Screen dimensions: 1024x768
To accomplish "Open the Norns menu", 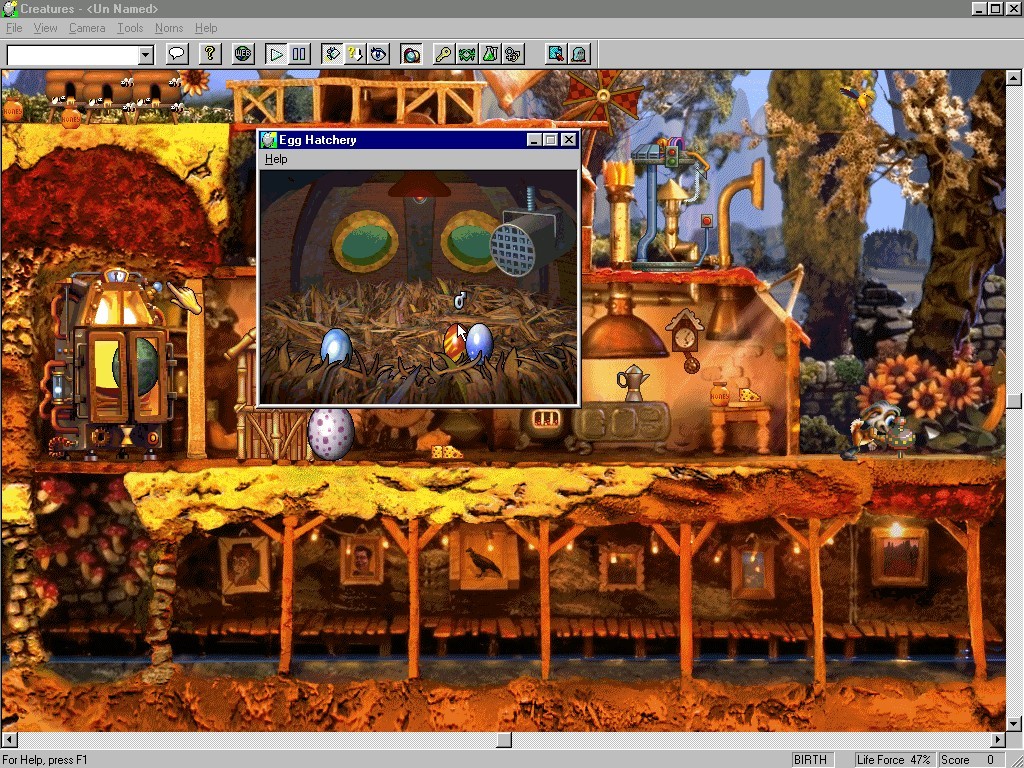I will click(168, 28).
